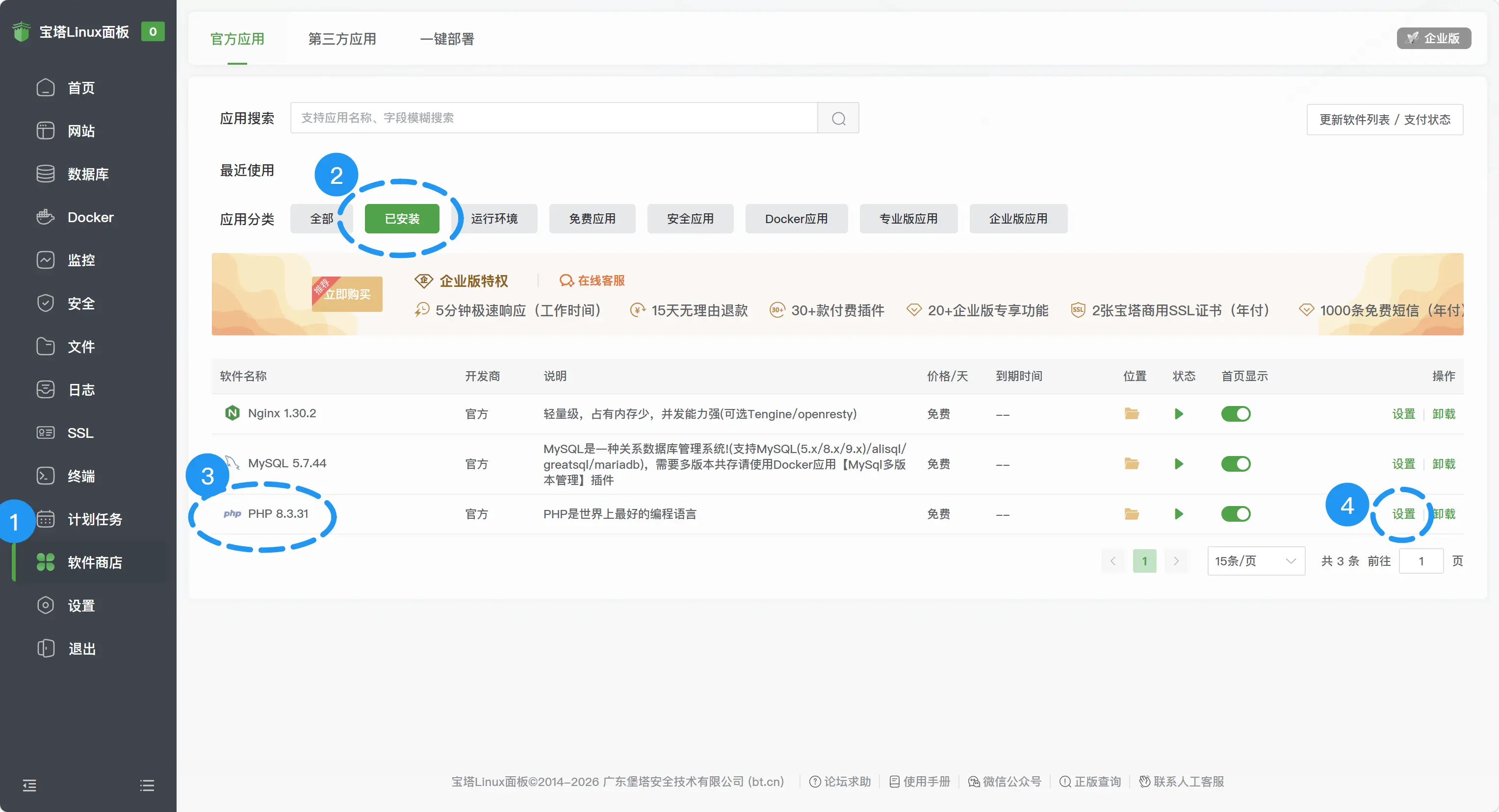1499x812 pixels.
Task: Open 设置 for PHP 8.3.31
Action: click(1403, 513)
